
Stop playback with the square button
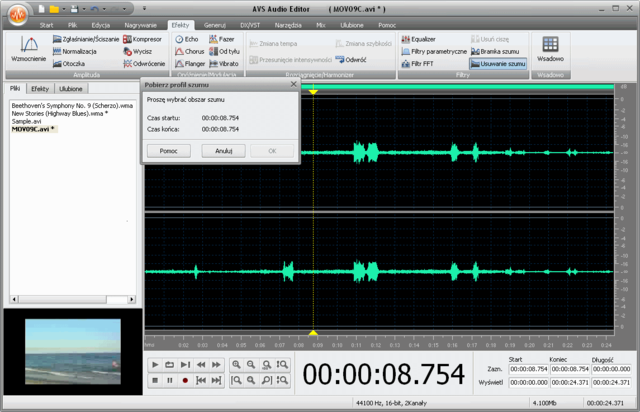point(155,380)
